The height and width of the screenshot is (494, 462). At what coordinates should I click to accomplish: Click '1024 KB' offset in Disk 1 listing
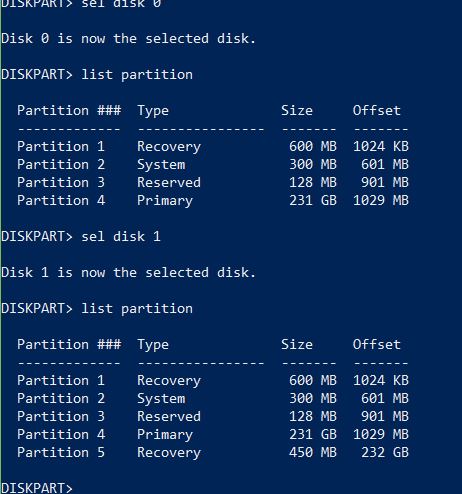coord(381,380)
